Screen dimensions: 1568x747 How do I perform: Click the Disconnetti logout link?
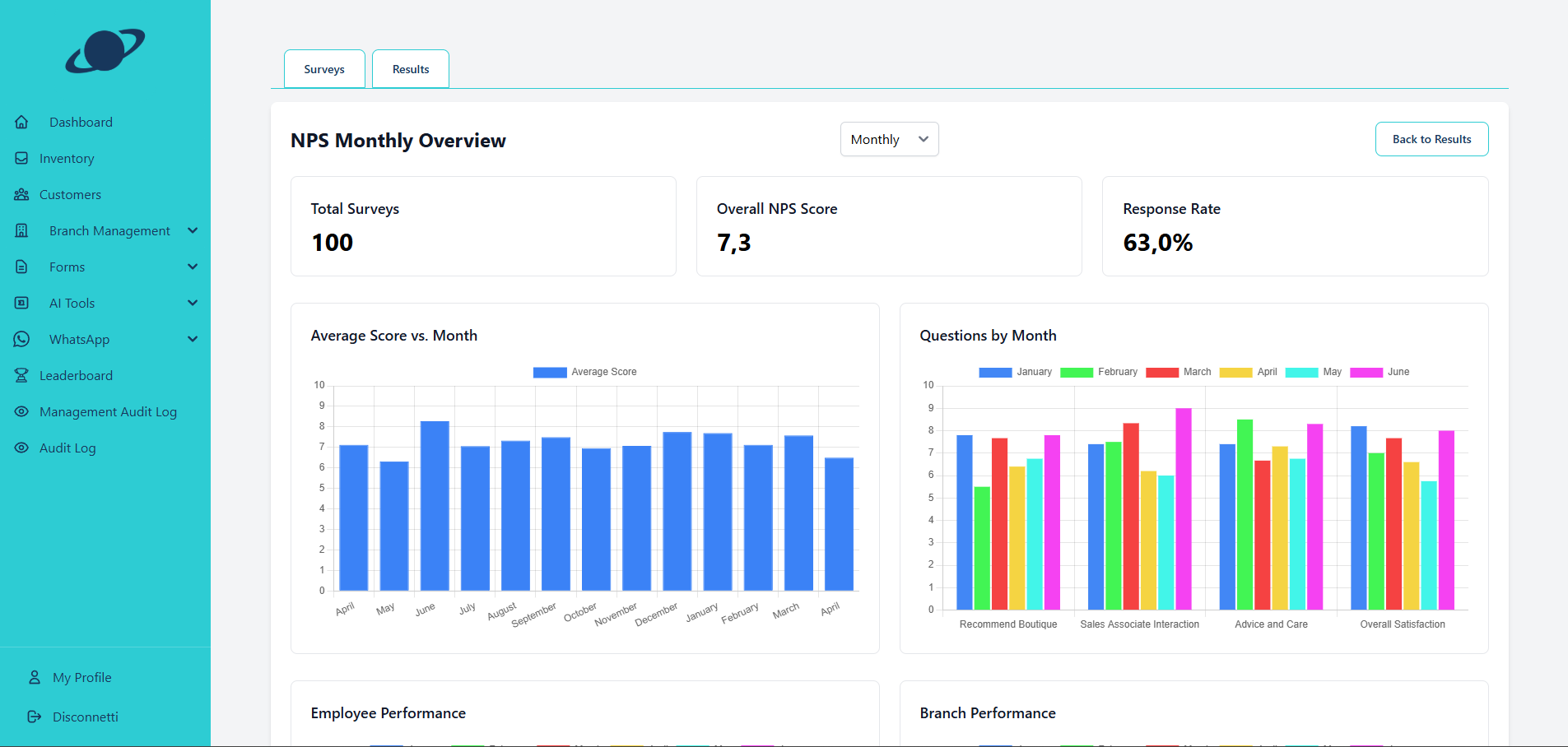[x=85, y=717]
